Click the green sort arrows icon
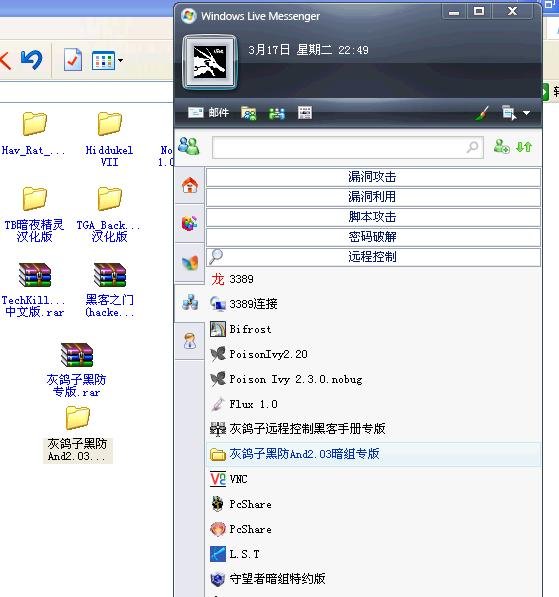559x597 pixels. 524,147
